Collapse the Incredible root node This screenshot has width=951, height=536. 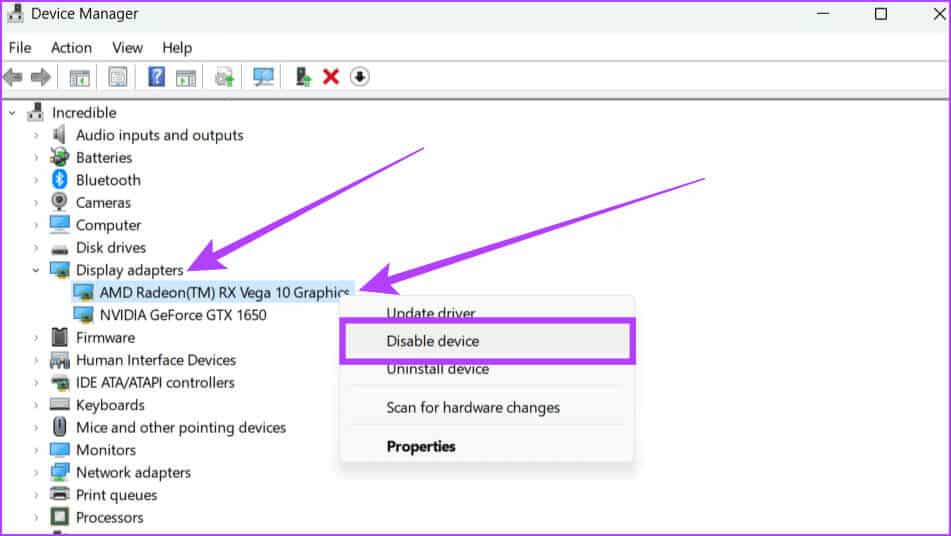coord(12,113)
